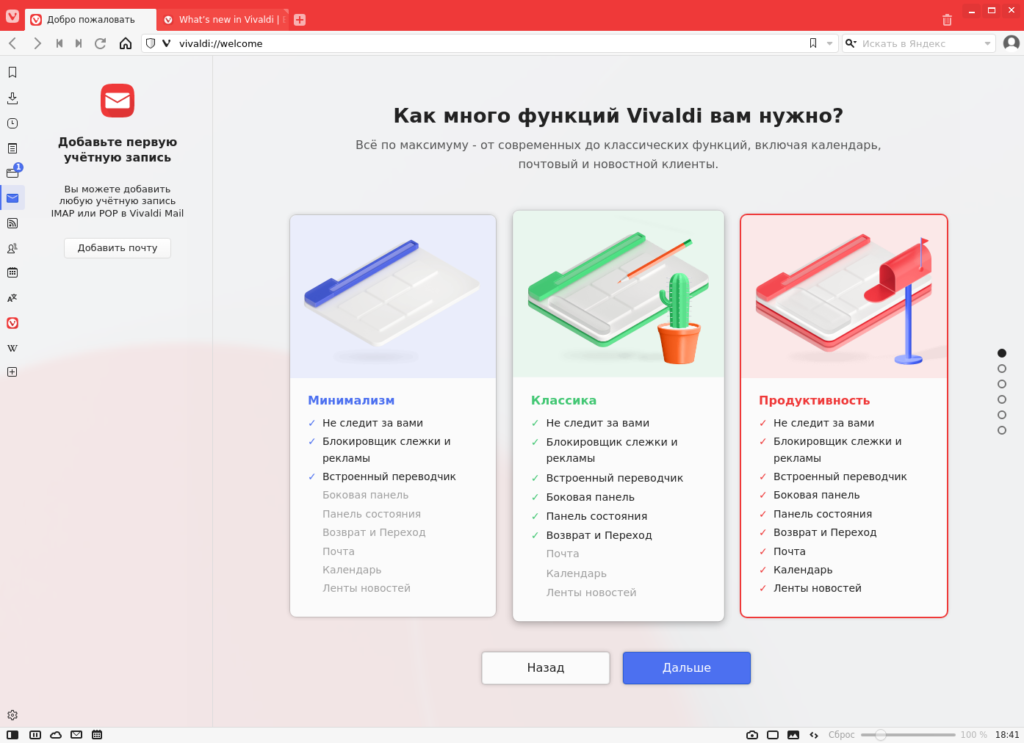
Task: Click the 100 % zoom value
Action: (x=973, y=735)
